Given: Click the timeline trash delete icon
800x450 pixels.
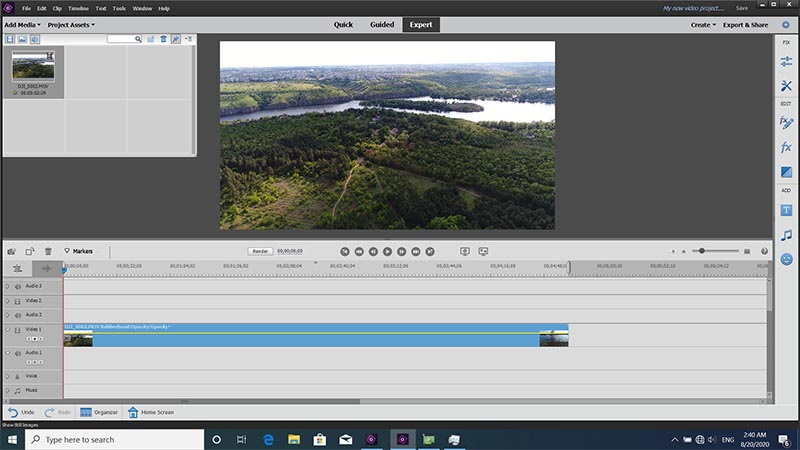Looking at the screenshot, I should tap(48, 251).
